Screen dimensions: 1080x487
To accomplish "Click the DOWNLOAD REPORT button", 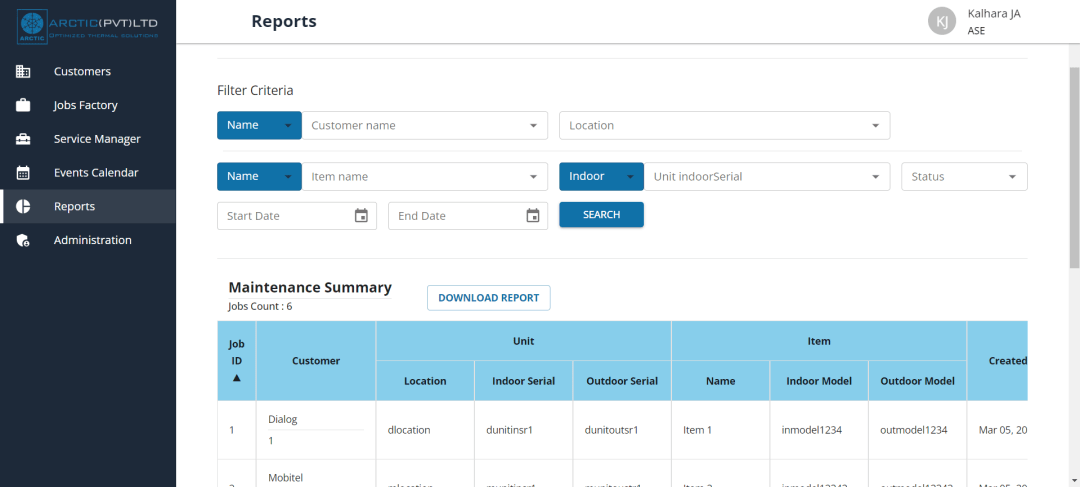I will pyautogui.click(x=488, y=298).
